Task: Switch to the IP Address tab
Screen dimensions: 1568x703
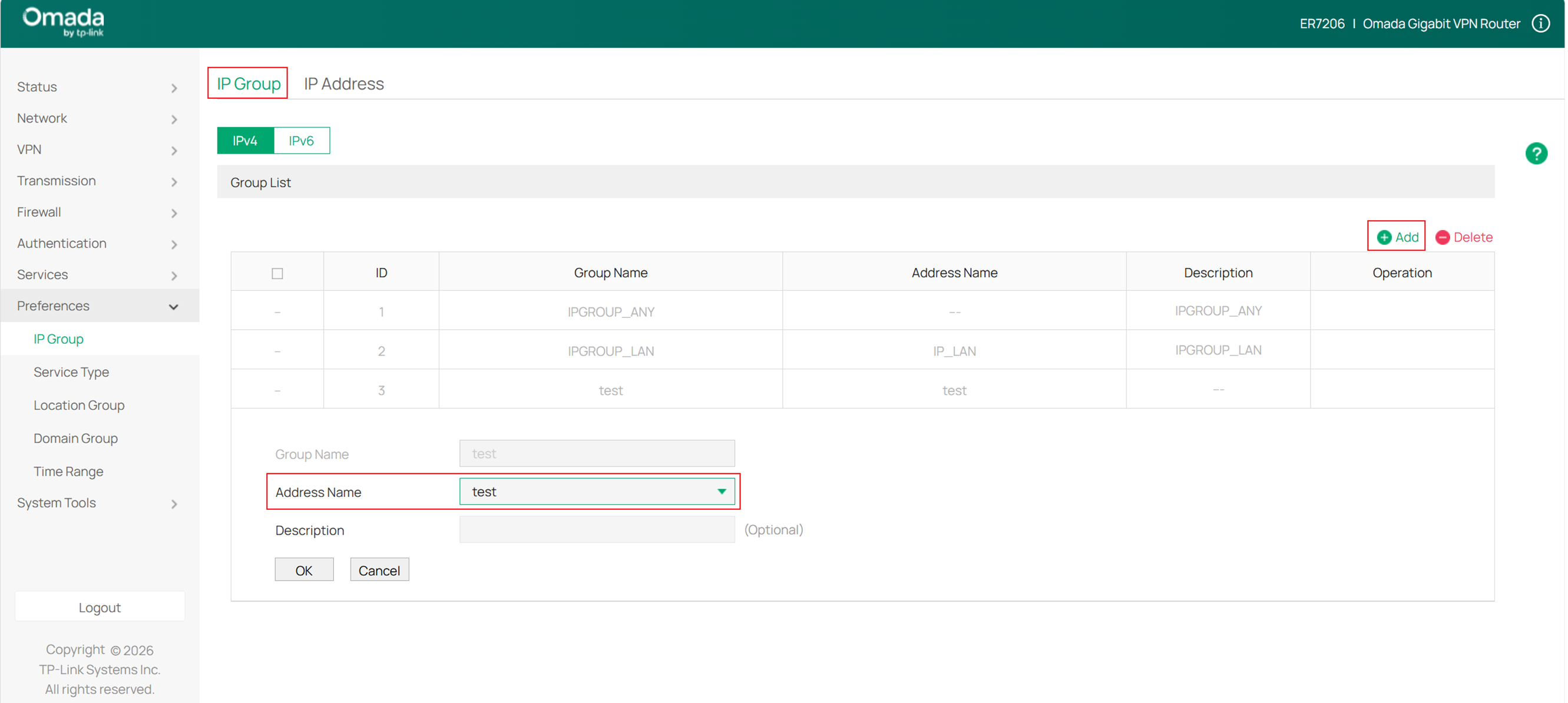Action: pos(343,84)
